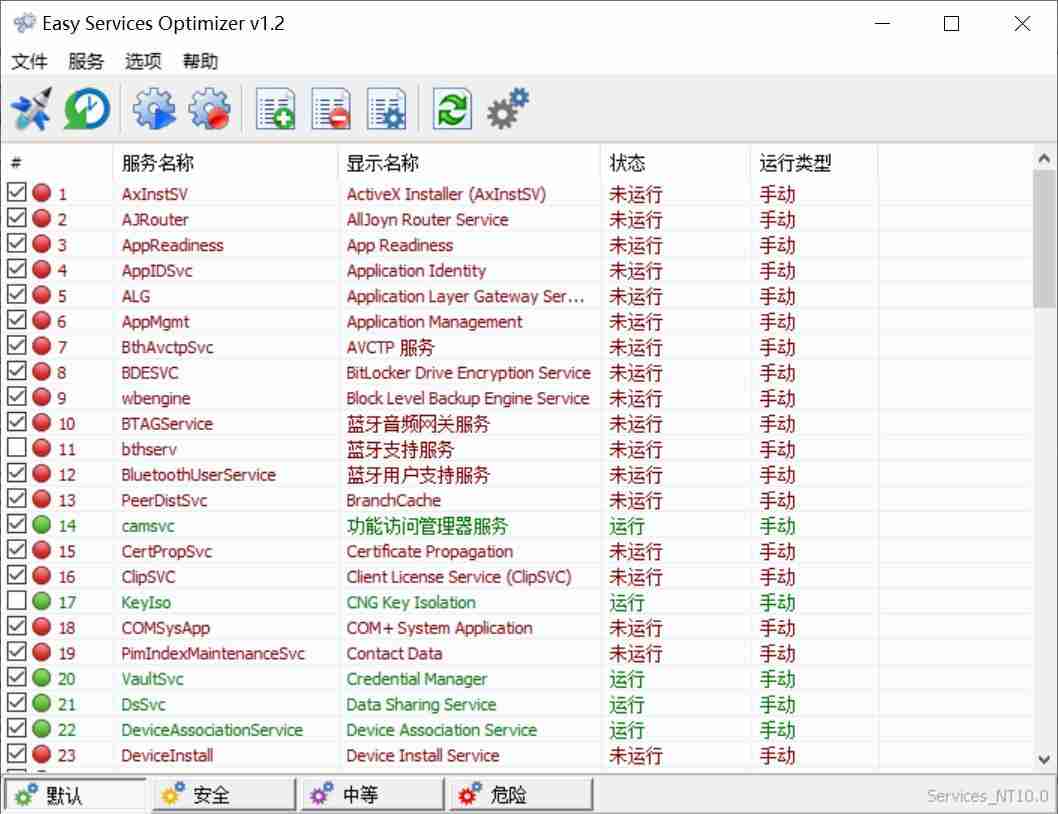Click the list with gear settings icon
Viewport: 1058px width, 814px height.
[386, 109]
